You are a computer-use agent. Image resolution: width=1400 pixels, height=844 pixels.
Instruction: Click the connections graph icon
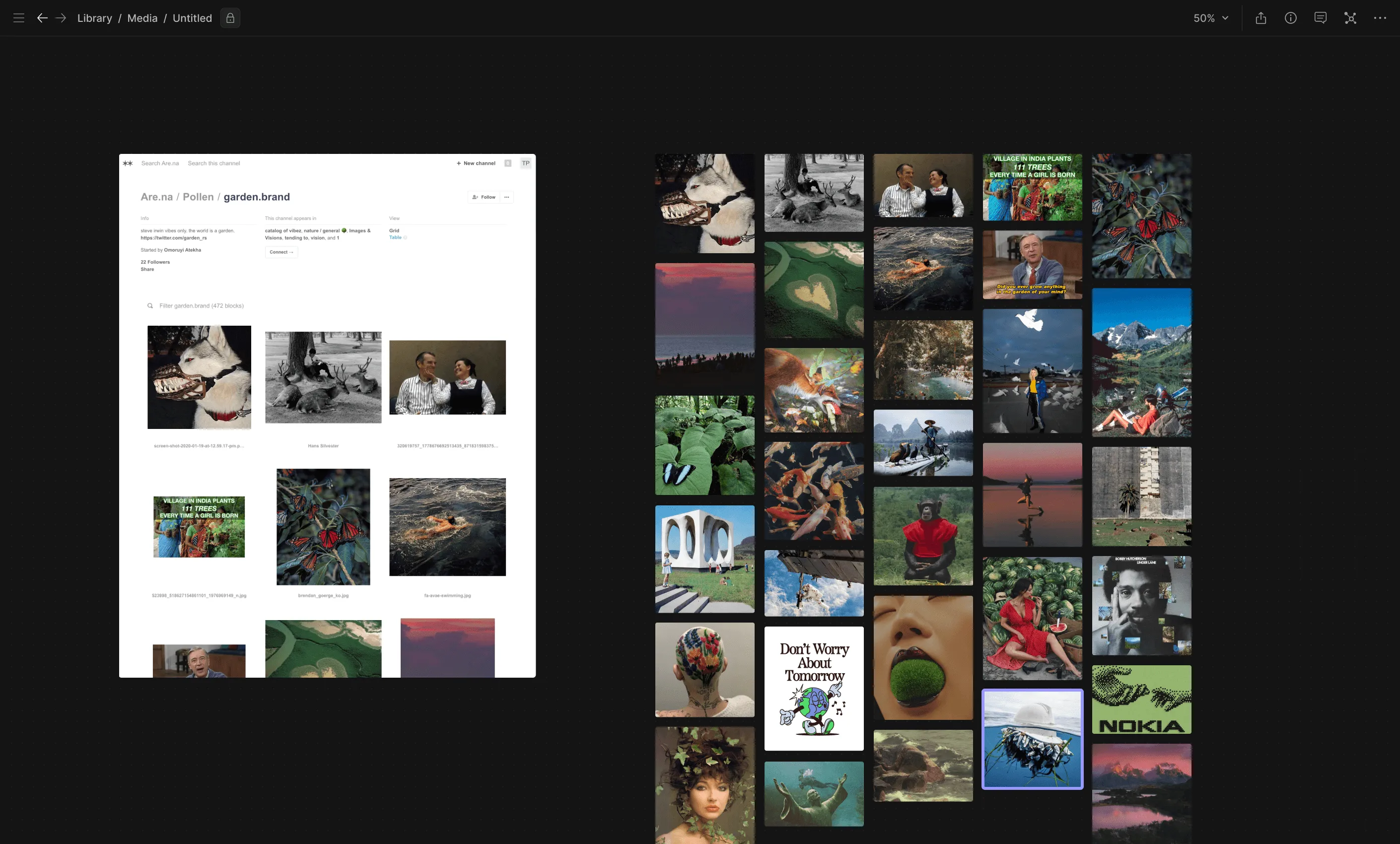click(1350, 18)
